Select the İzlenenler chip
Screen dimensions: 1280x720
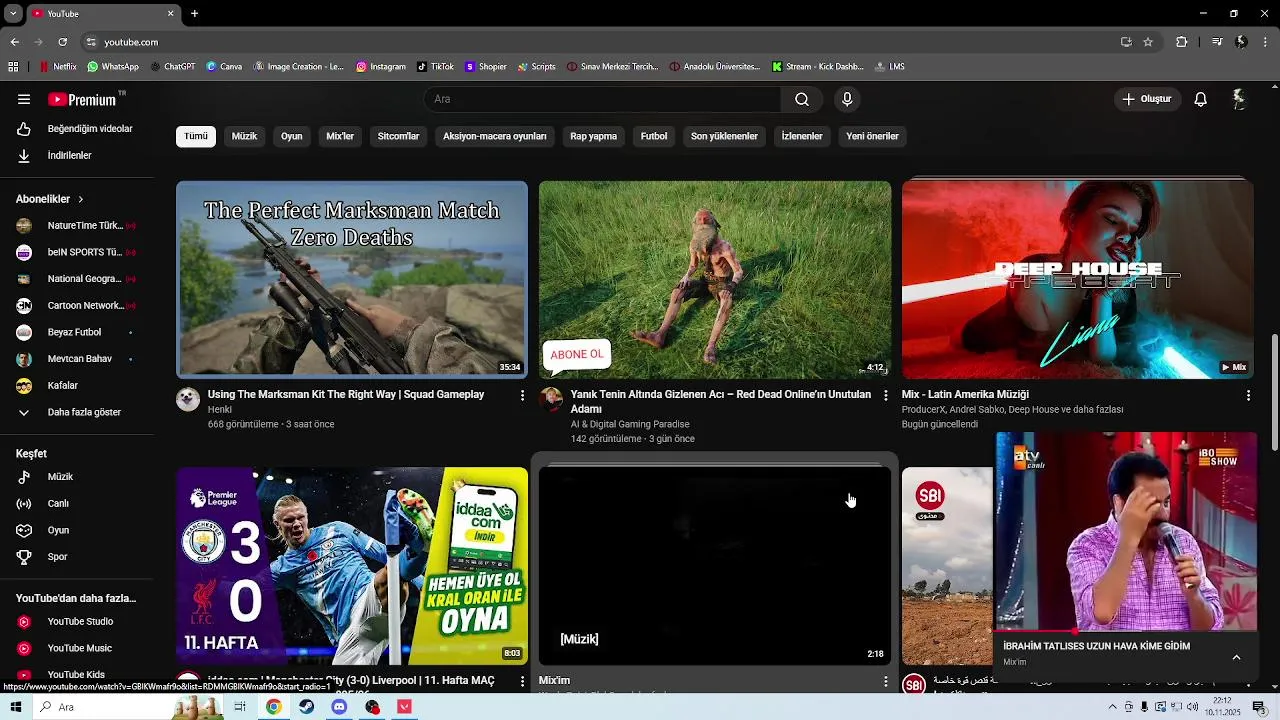click(802, 136)
